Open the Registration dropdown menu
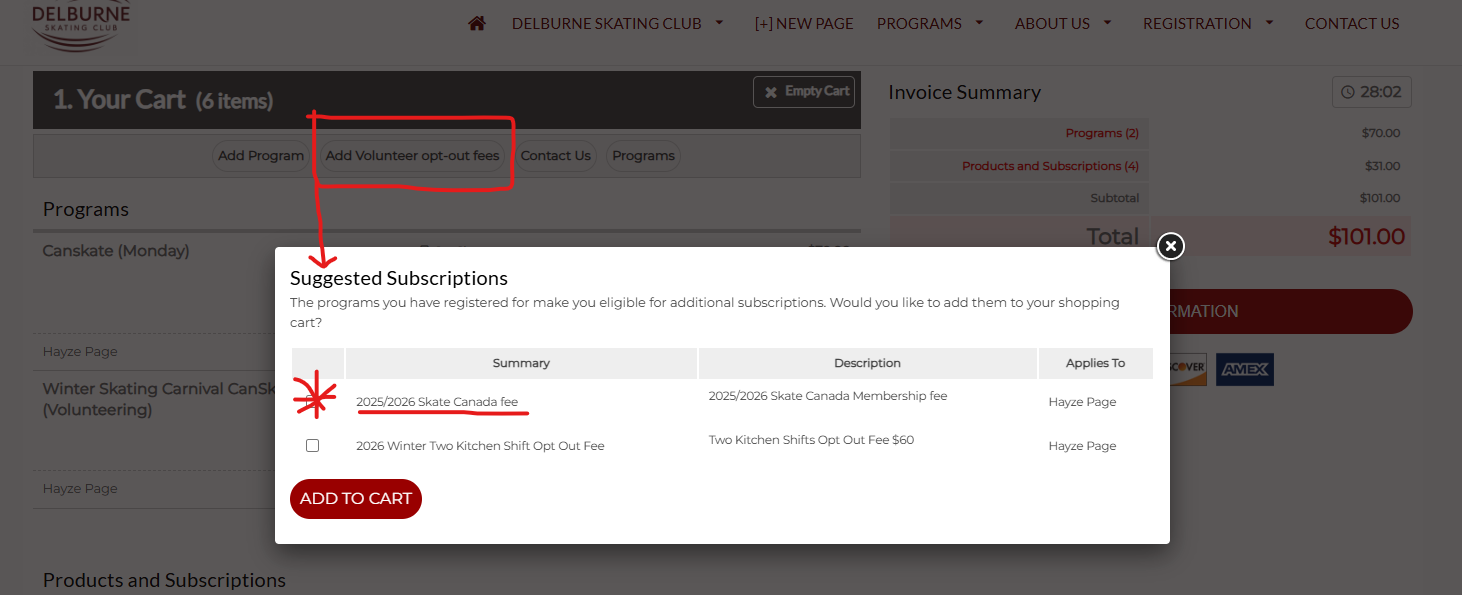Screen dimensions: 1462x595 click(1208, 23)
